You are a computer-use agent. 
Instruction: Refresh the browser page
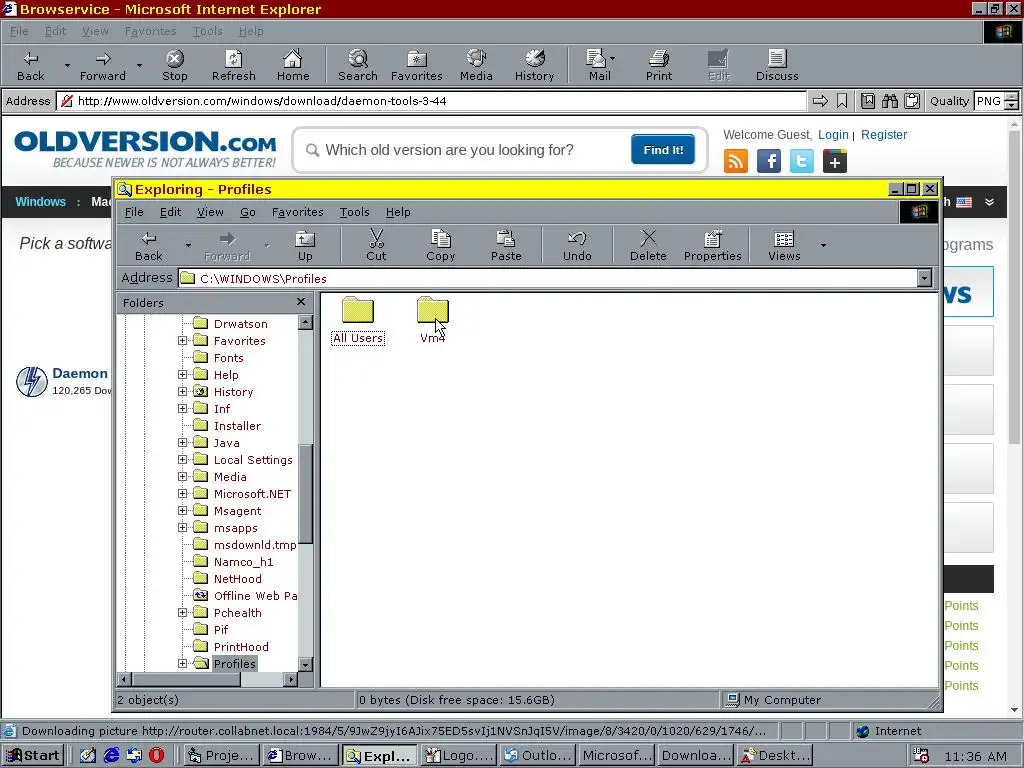click(x=233, y=65)
